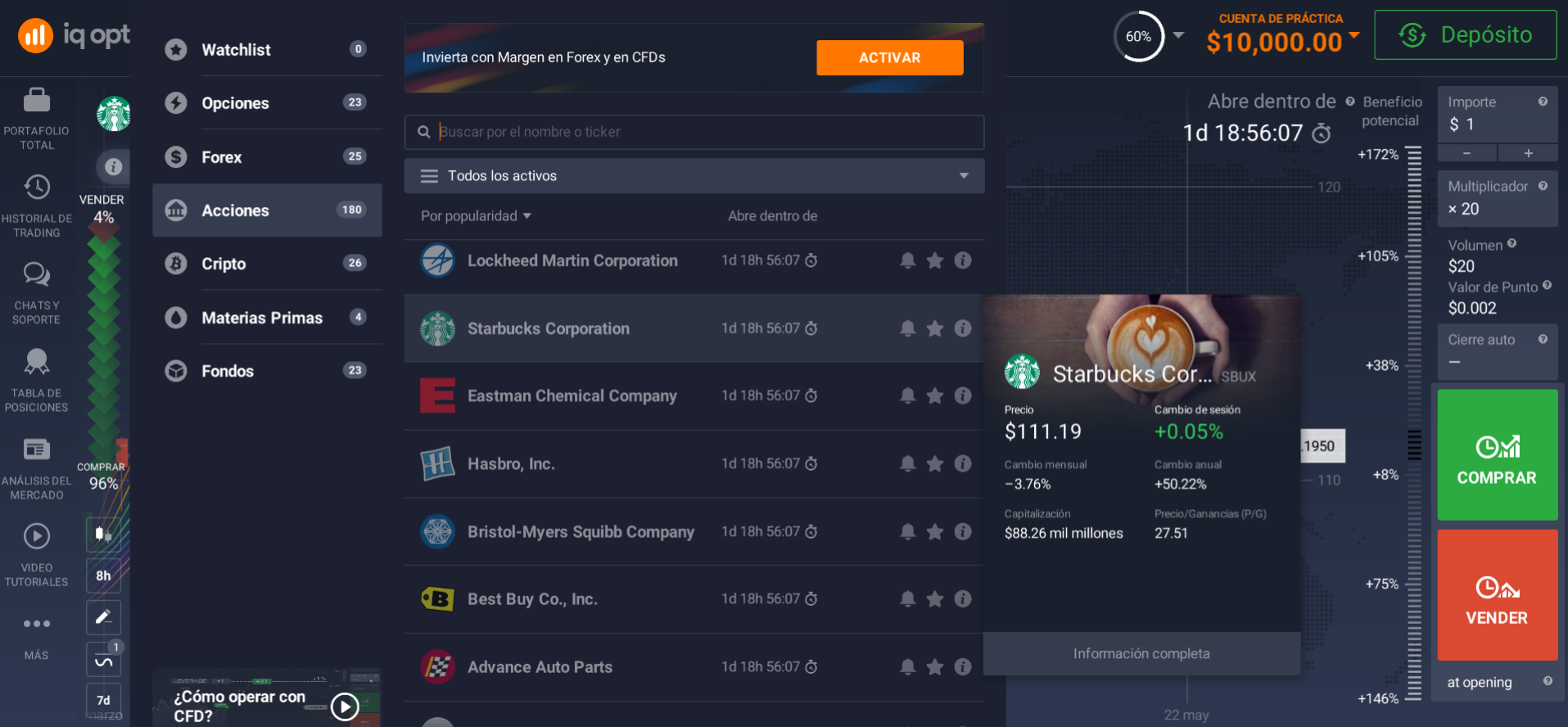Open indicators wave button
This screenshot has width=1568, height=727.
pyautogui.click(x=103, y=659)
